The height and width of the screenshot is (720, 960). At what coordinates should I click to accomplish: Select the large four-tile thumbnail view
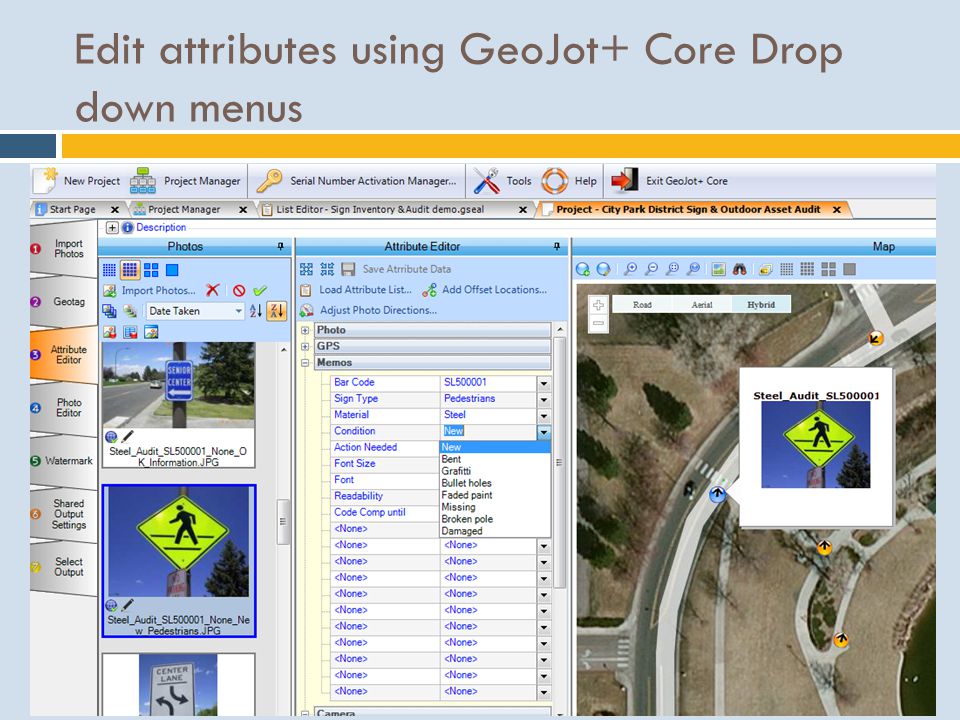[151, 270]
